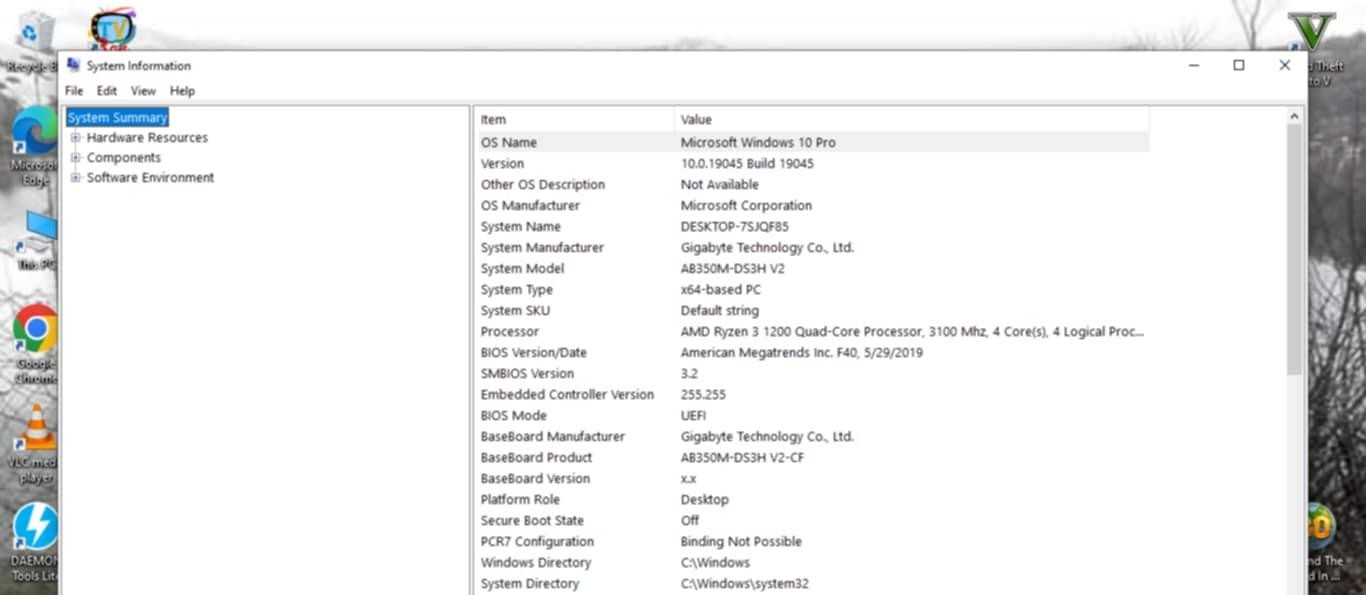Click the System Information title bar icon
This screenshot has width=1366, height=595.
pos(73,65)
